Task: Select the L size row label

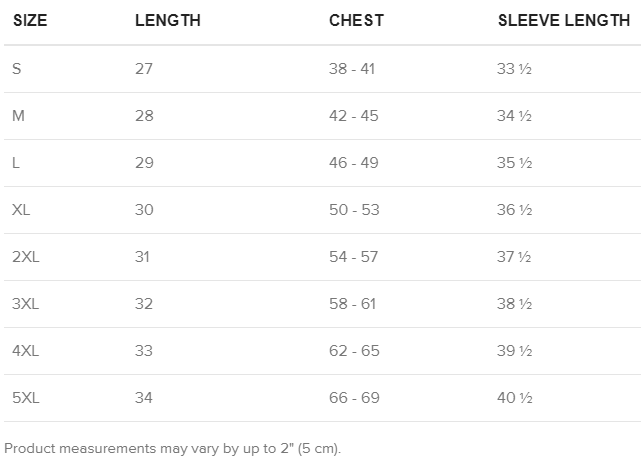Action: (x=16, y=163)
